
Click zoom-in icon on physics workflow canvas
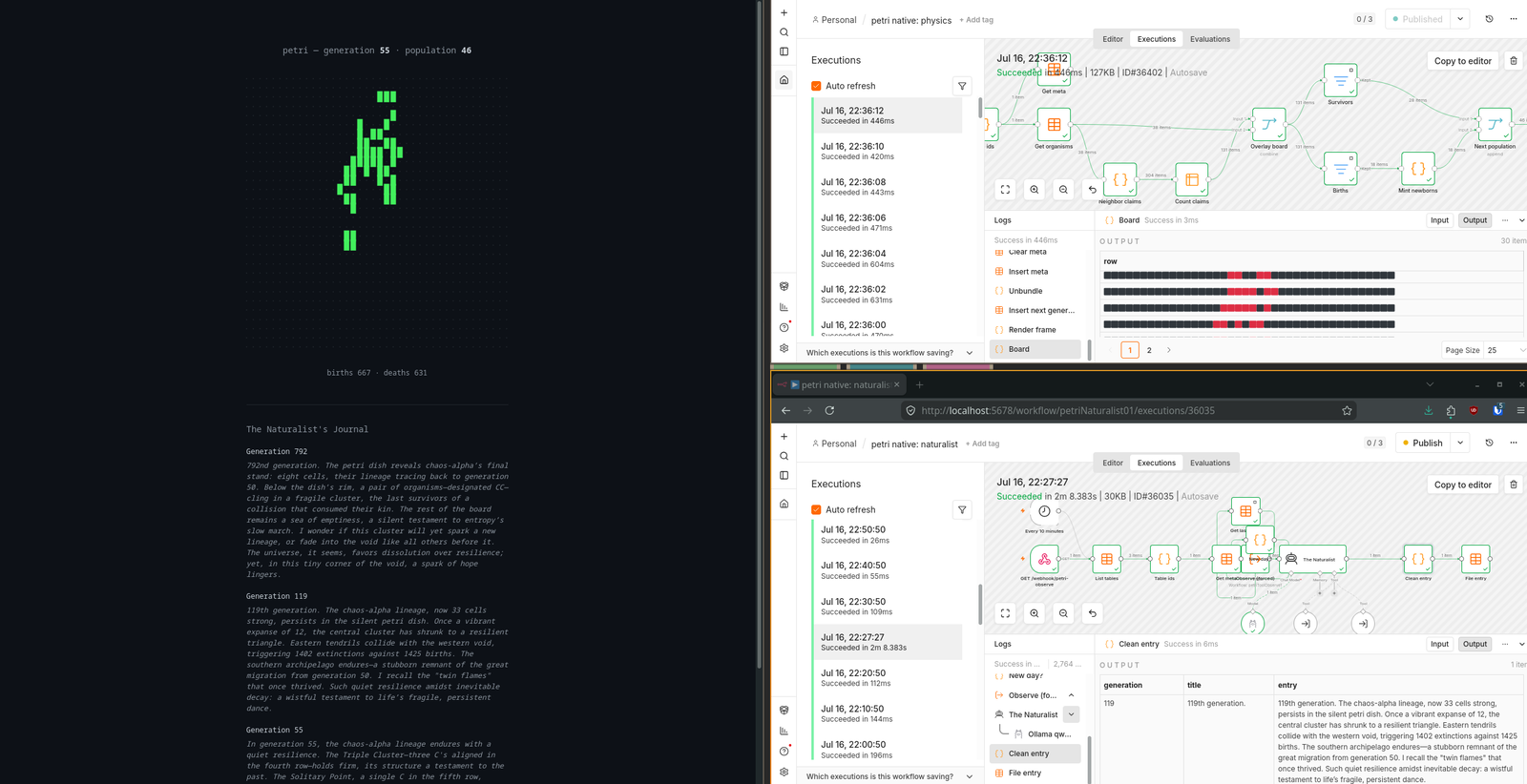(1035, 189)
